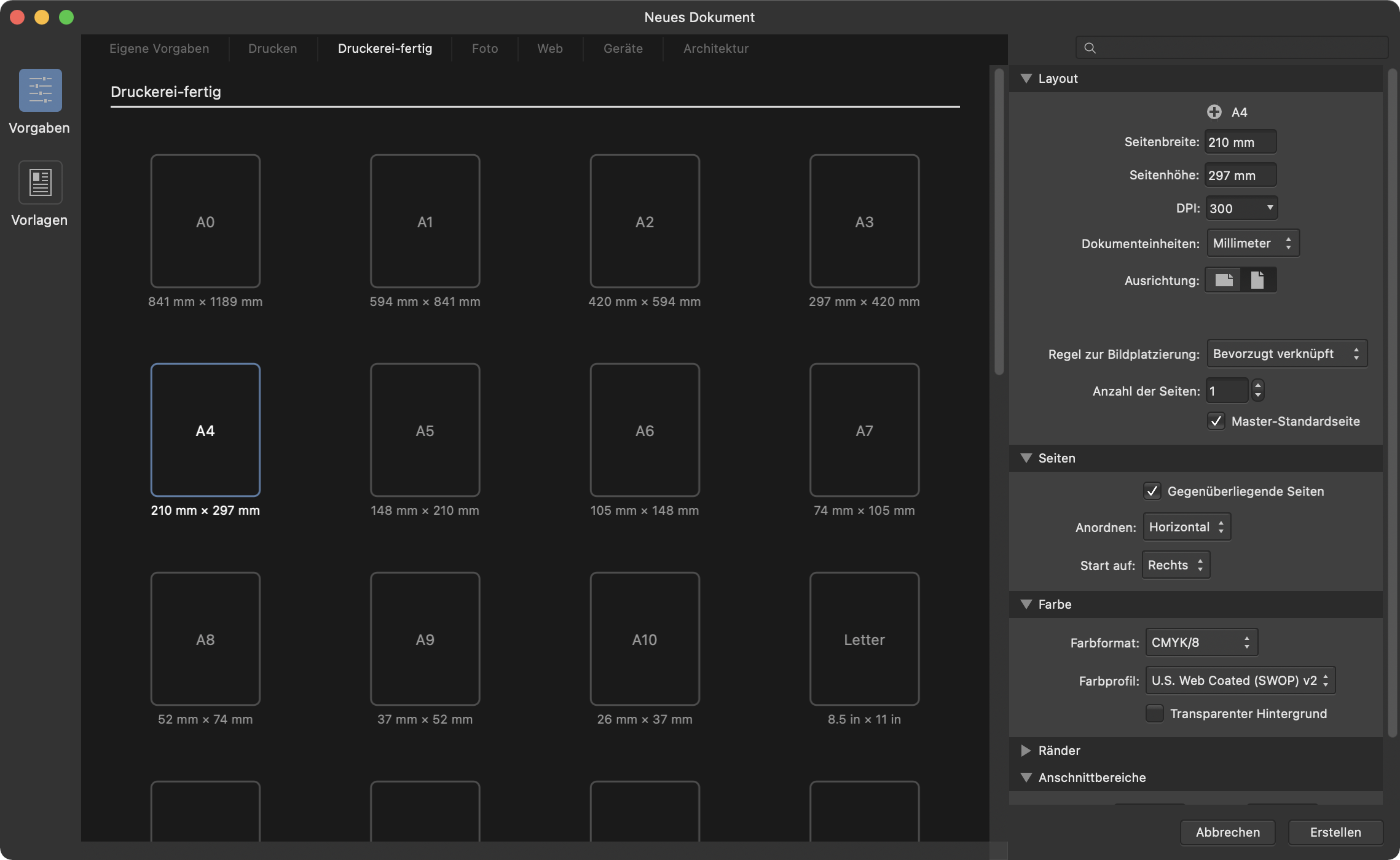Toggle Master-Standardseite checkbox
This screenshot has height=860, width=1400.
[x=1216, y=421]
